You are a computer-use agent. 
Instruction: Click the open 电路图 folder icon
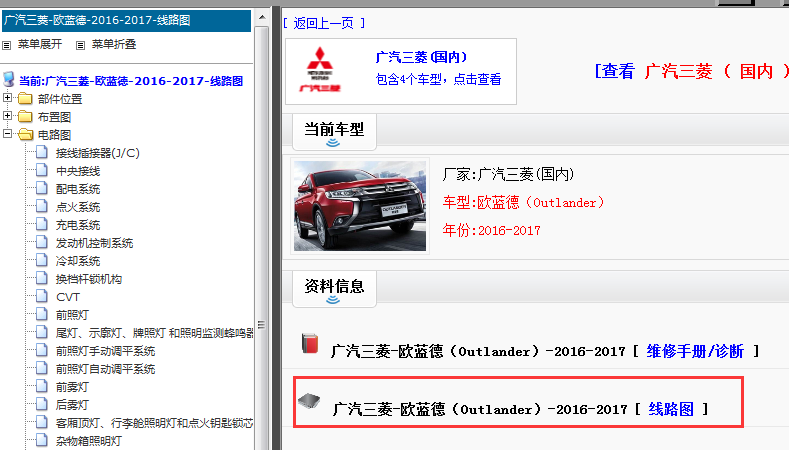(x=25, y=134)
